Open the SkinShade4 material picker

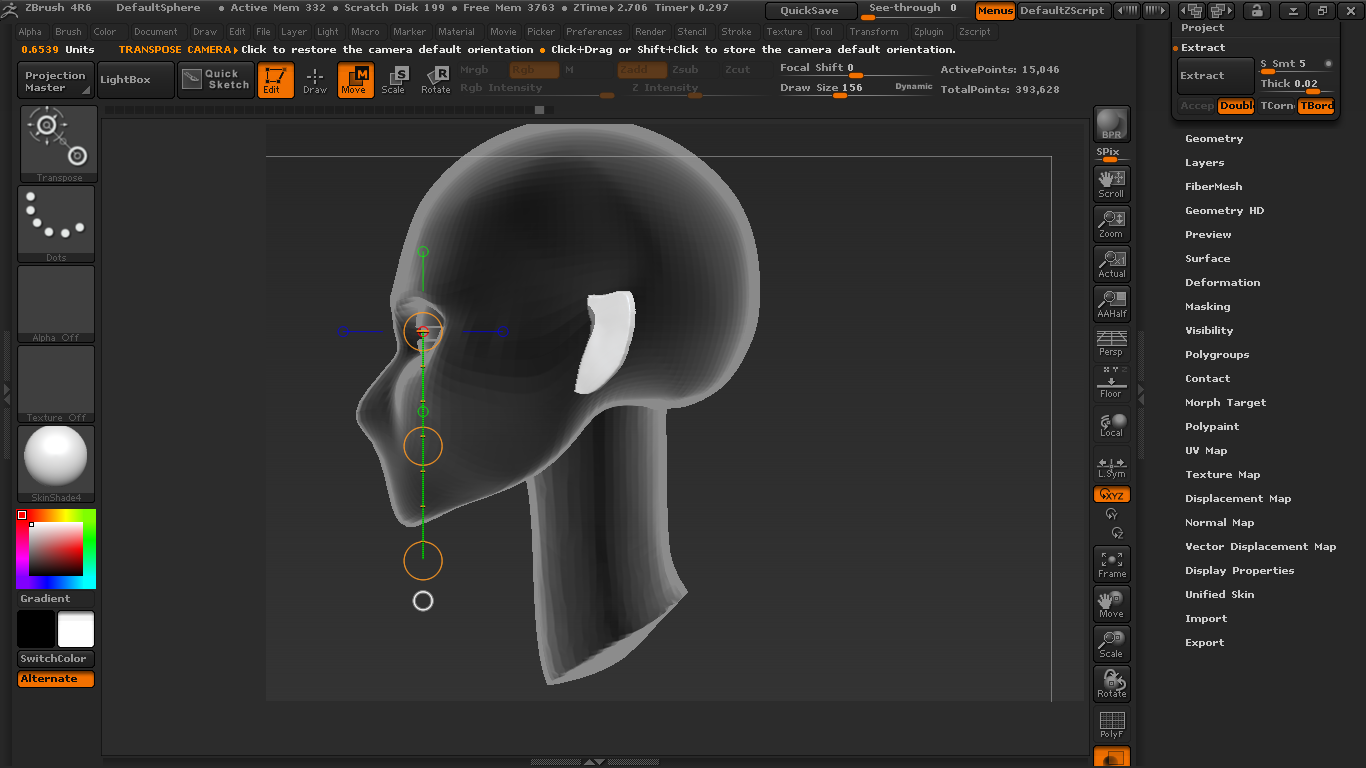[x=56, y=464]
